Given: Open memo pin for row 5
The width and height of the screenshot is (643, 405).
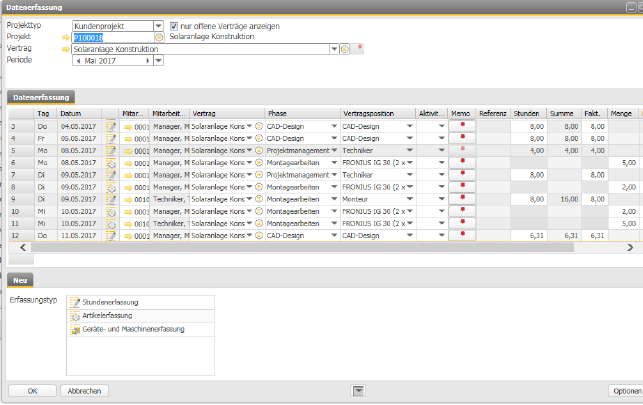Looking at the screenshot, I should tap(462, 150).
